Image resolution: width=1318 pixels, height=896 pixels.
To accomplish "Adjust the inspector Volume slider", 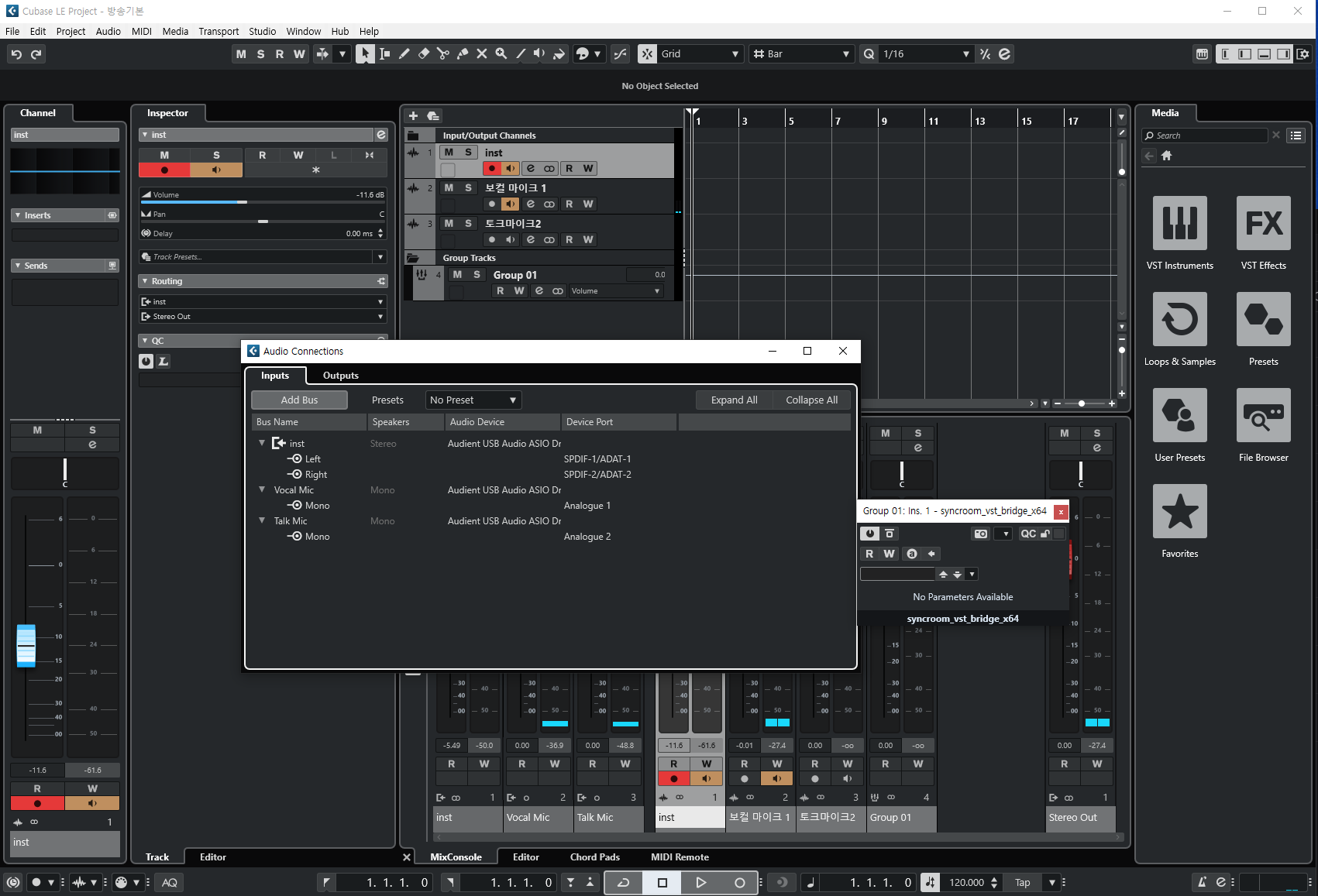I will 243,201.
